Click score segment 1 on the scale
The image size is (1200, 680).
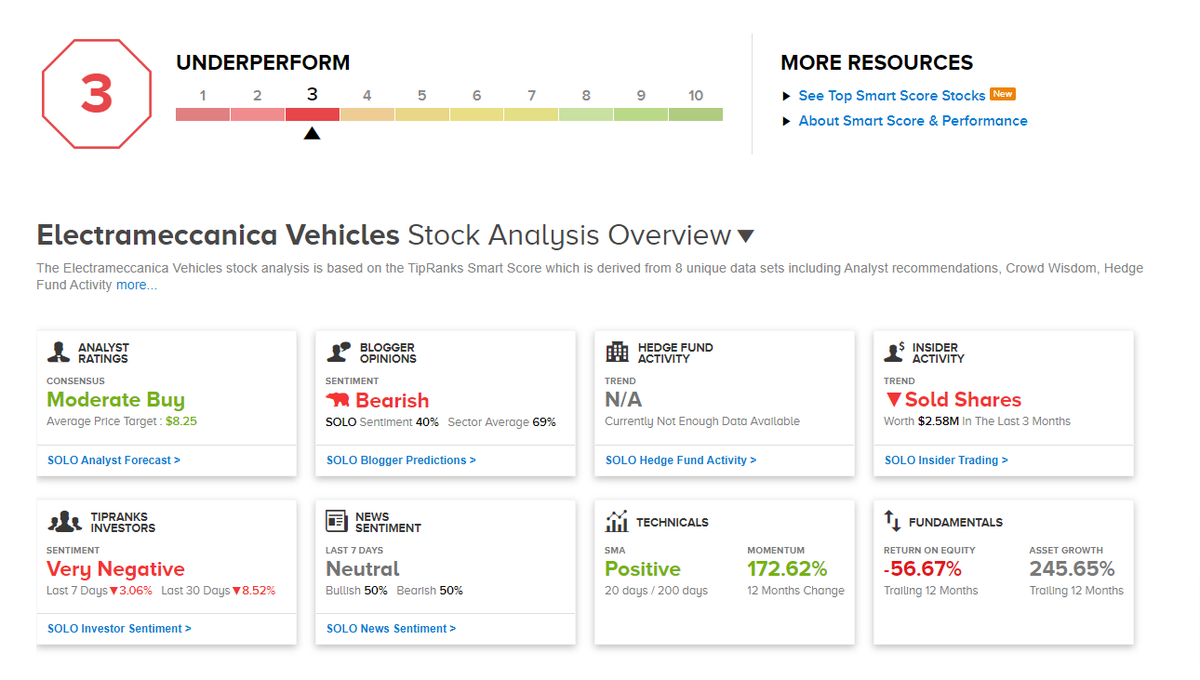tap(203, 115)
